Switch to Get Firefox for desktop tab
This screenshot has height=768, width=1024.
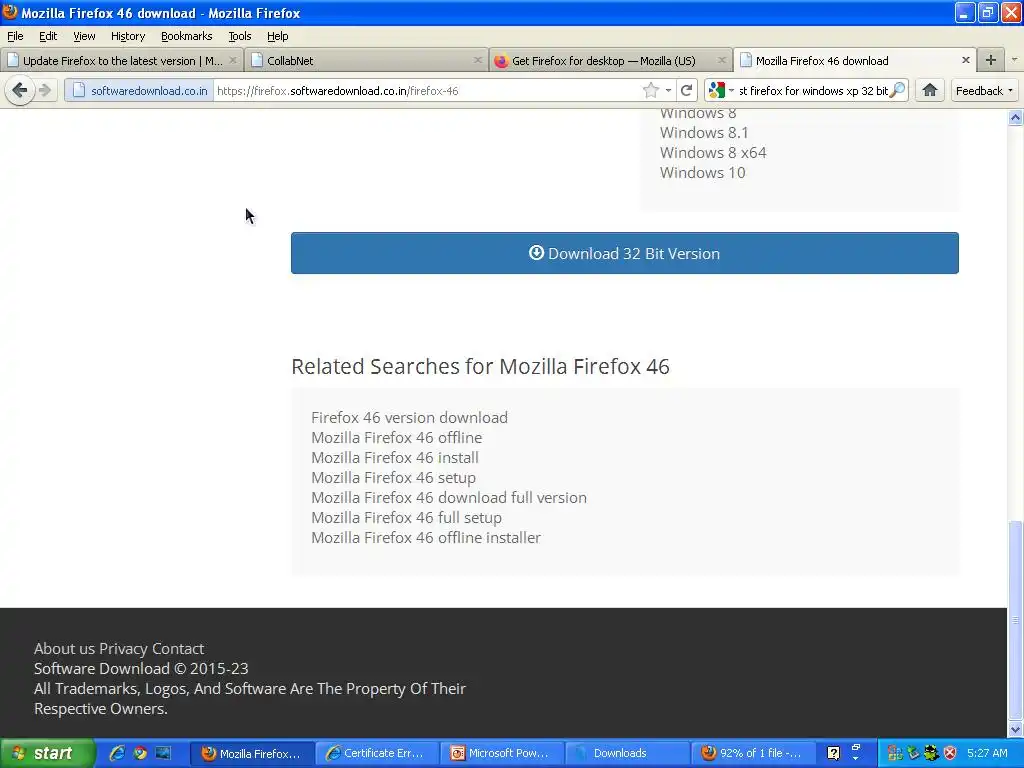coord(610,60)
